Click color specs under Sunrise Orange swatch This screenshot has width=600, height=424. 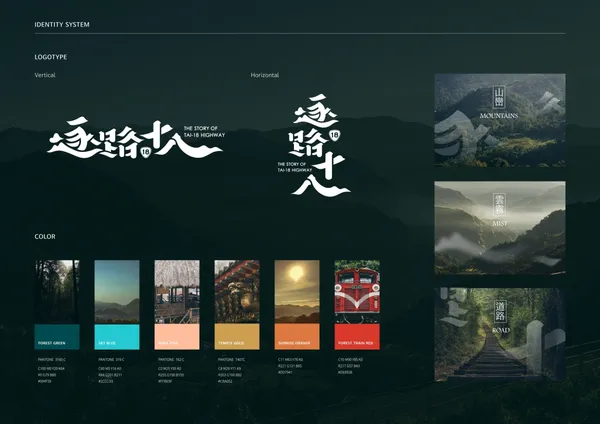pyautogui.click(x=290, y=366)
